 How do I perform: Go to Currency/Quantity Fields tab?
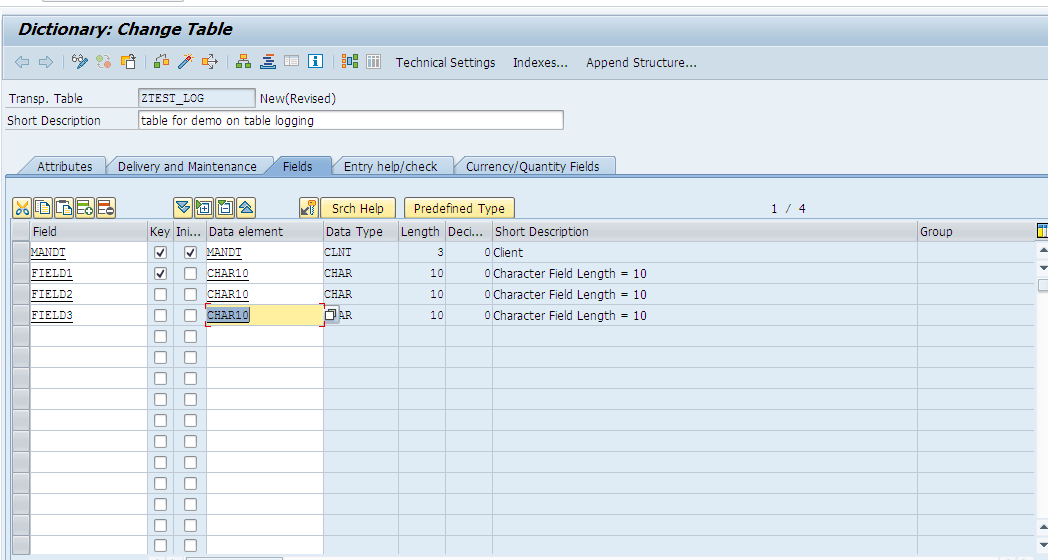(533, 166)
